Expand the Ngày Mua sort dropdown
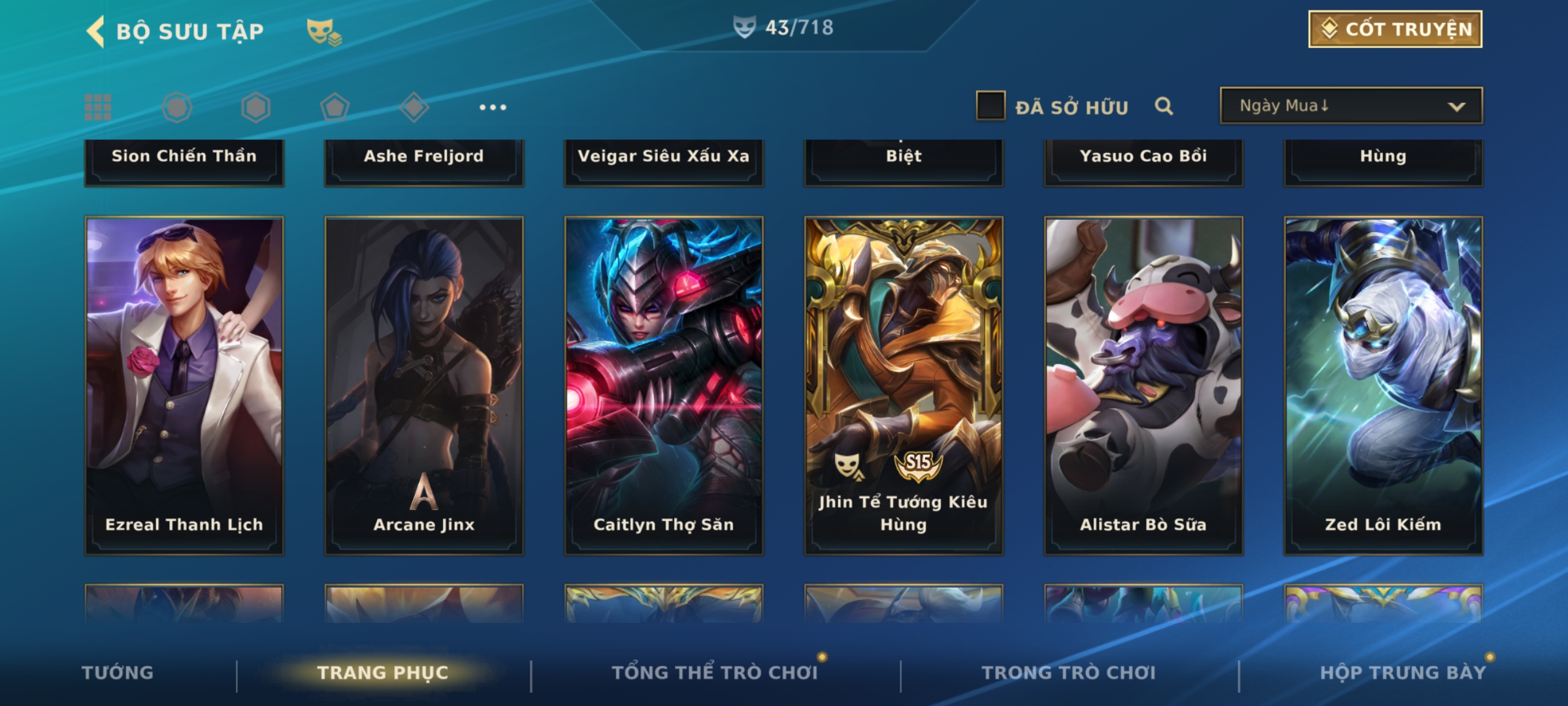 coord(1351,105)
